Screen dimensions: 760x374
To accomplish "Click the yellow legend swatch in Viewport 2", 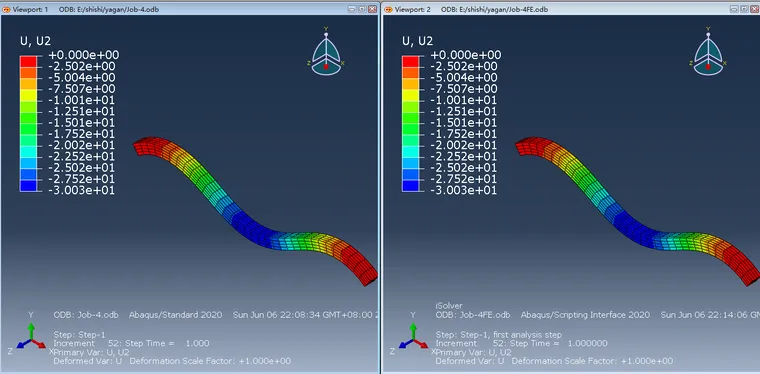I will (410, 95).
